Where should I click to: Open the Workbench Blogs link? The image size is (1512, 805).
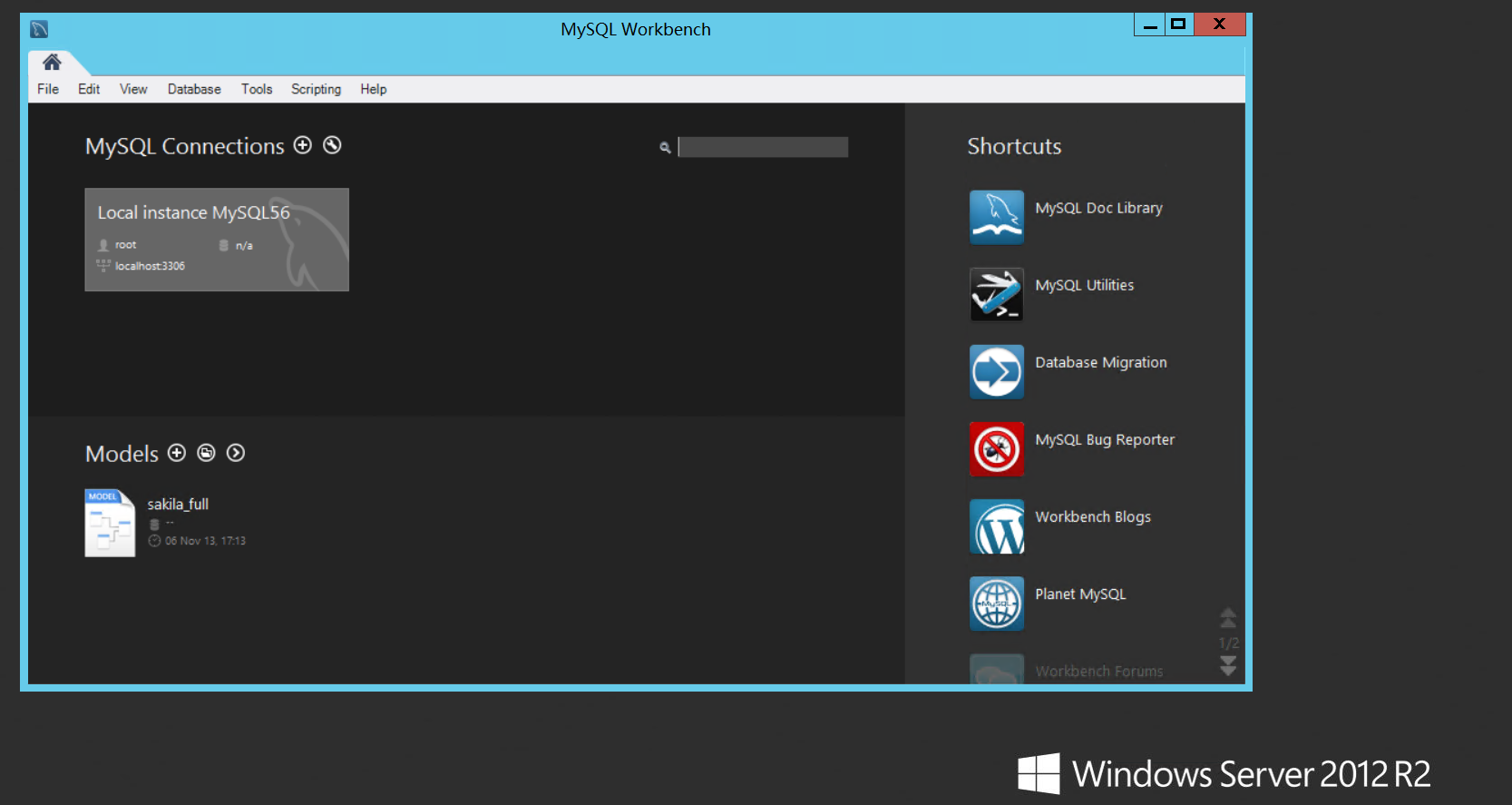pyautogui.click(x=1093, y=516)
